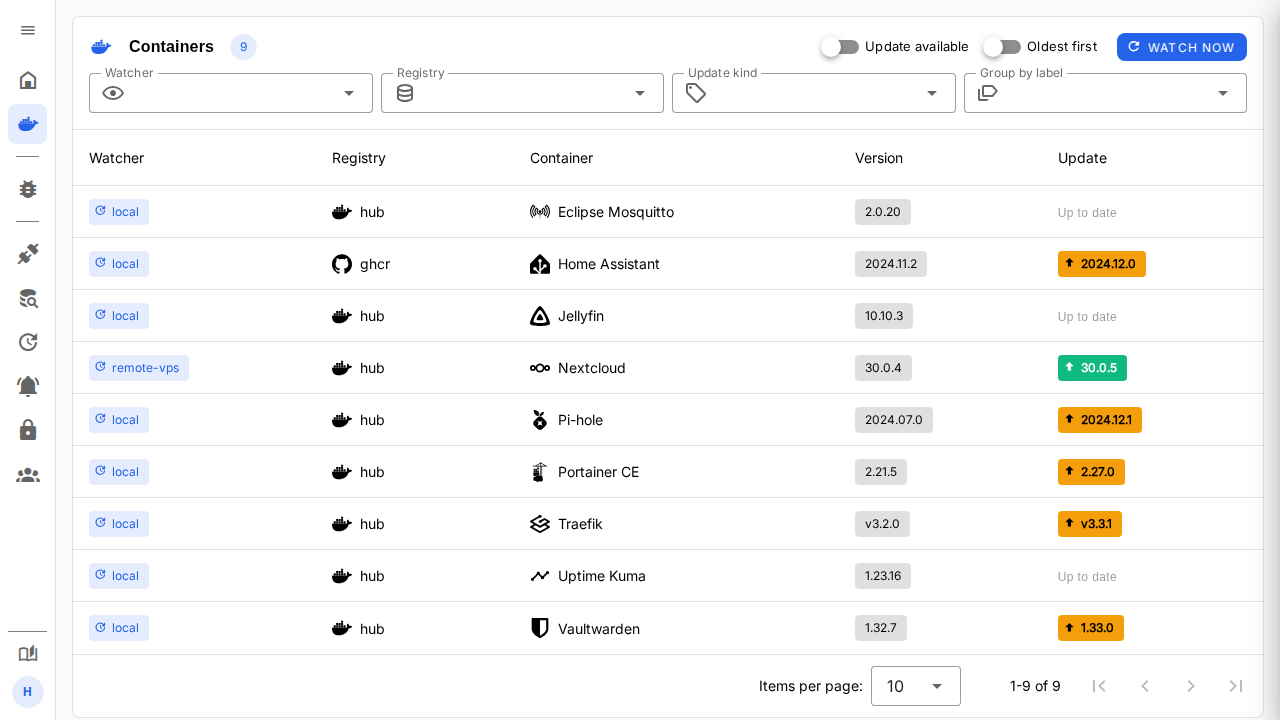Viewport: 1280px width, 720px height.
Task: Click the containers count badge 9
Action: point(243,47)
